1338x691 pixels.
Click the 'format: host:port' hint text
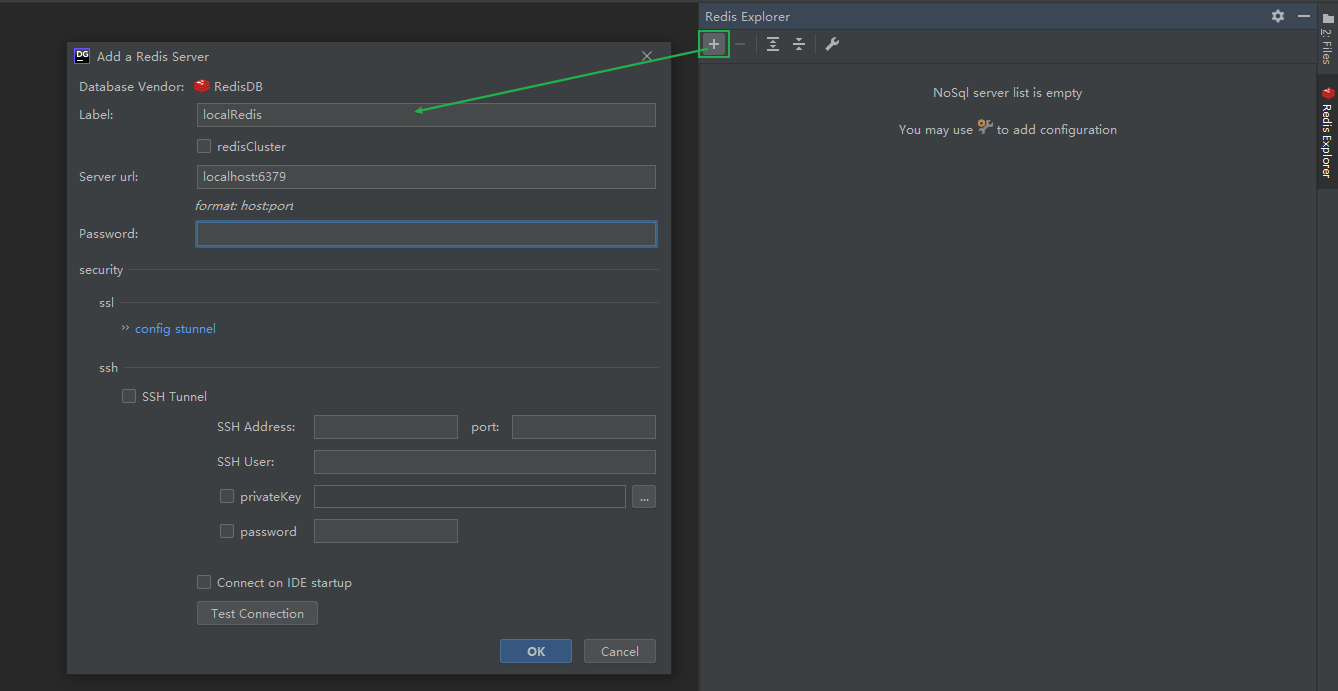click(x=244, y=206)
